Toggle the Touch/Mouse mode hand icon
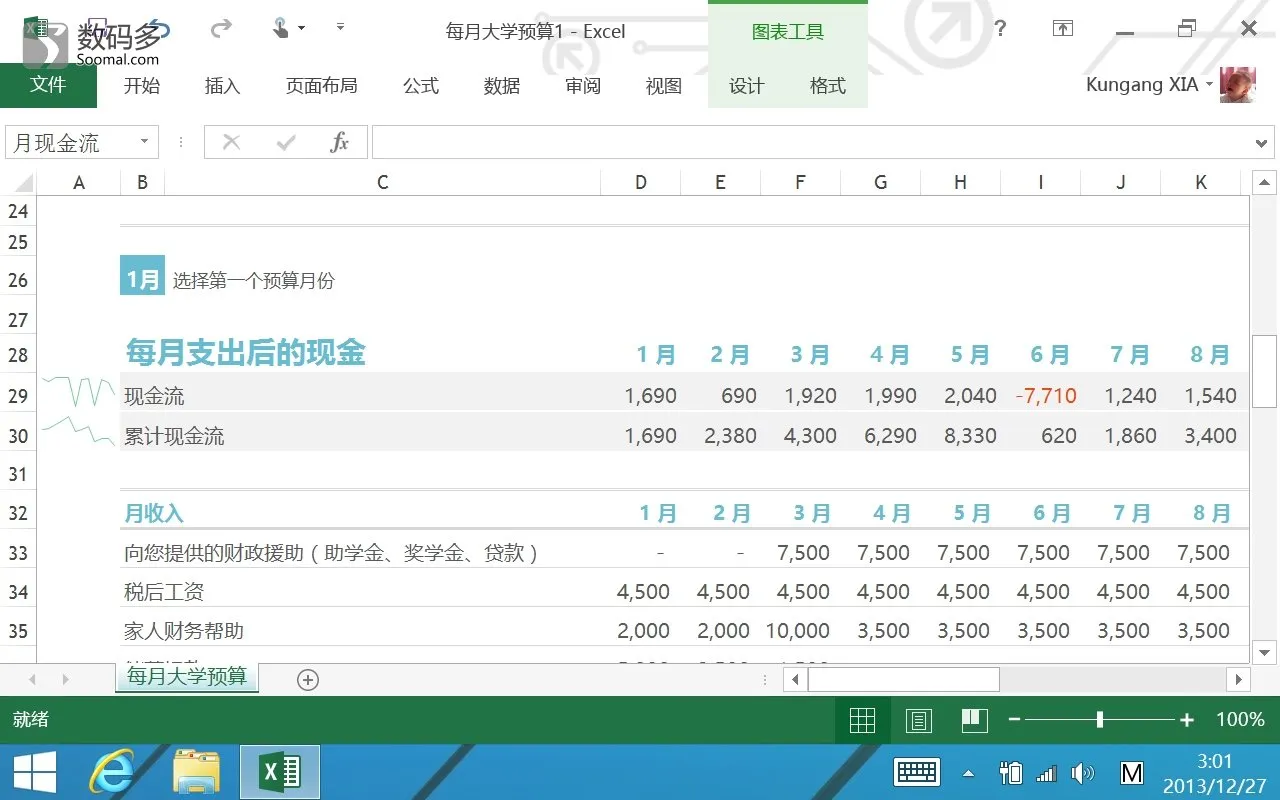 281,29
